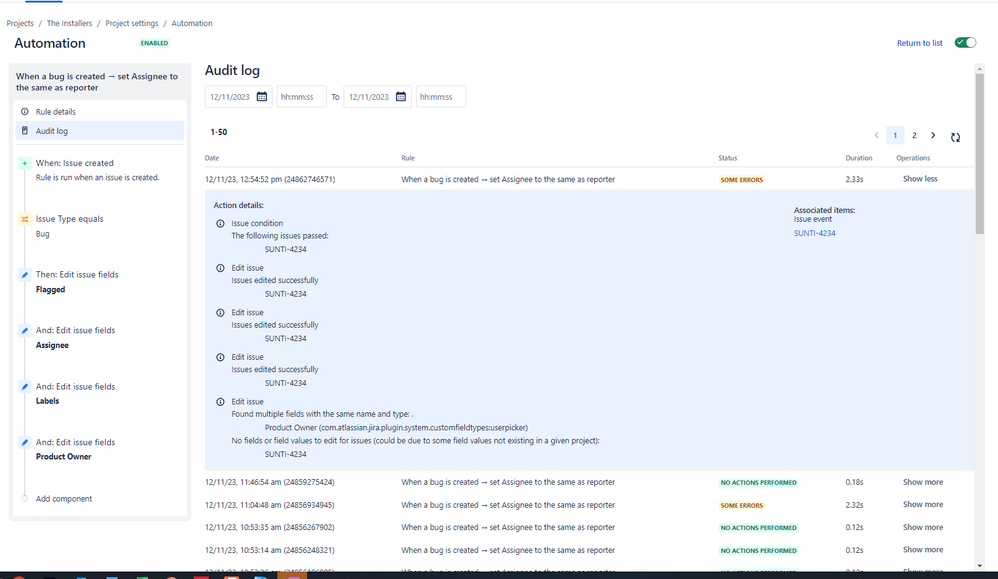
Task: Open the SUNTI-4234 associated issue link
Action: (x=814, y=233)
